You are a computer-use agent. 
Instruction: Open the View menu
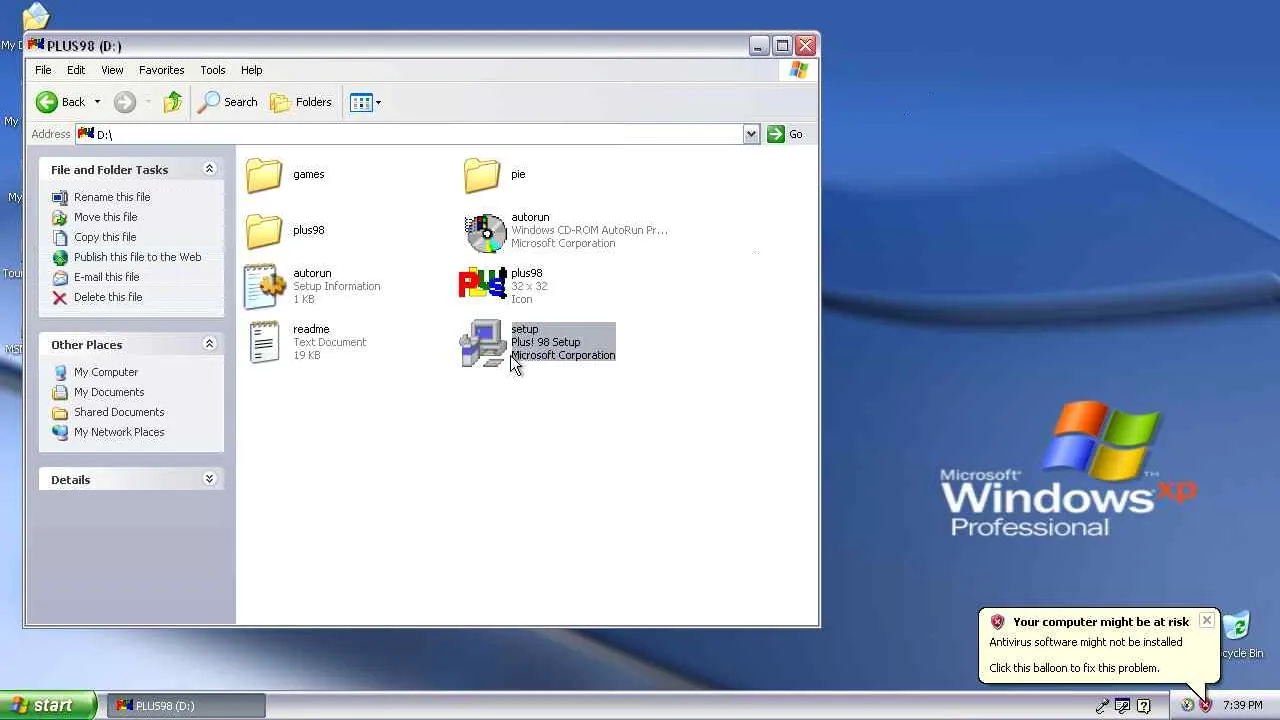coord(112,70)
